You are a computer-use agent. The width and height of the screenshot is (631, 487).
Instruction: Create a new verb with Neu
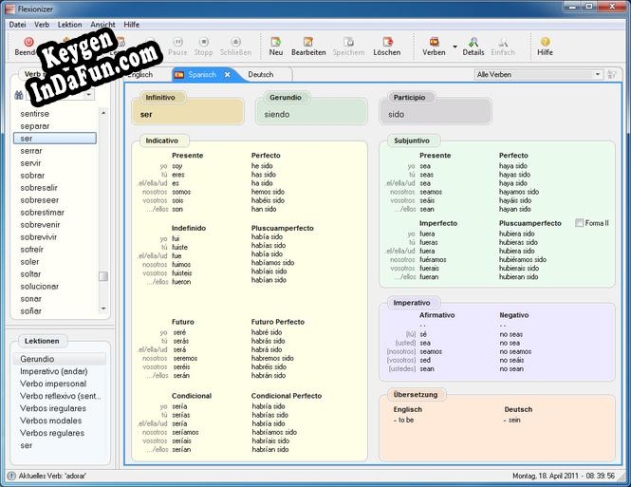click(276, 47)
